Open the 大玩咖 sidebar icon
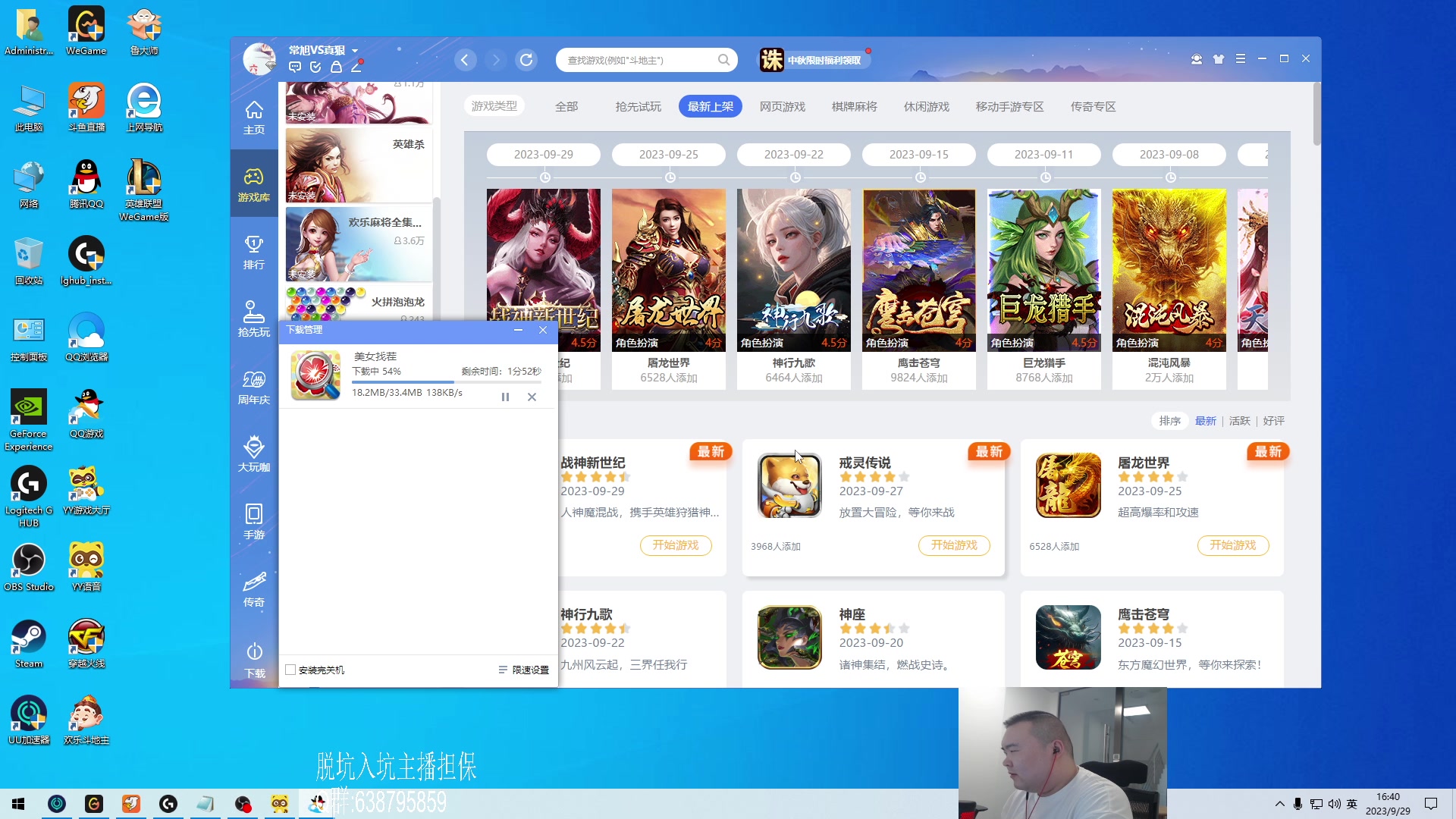Screen dimensions: 1456x819 [254, 454]
